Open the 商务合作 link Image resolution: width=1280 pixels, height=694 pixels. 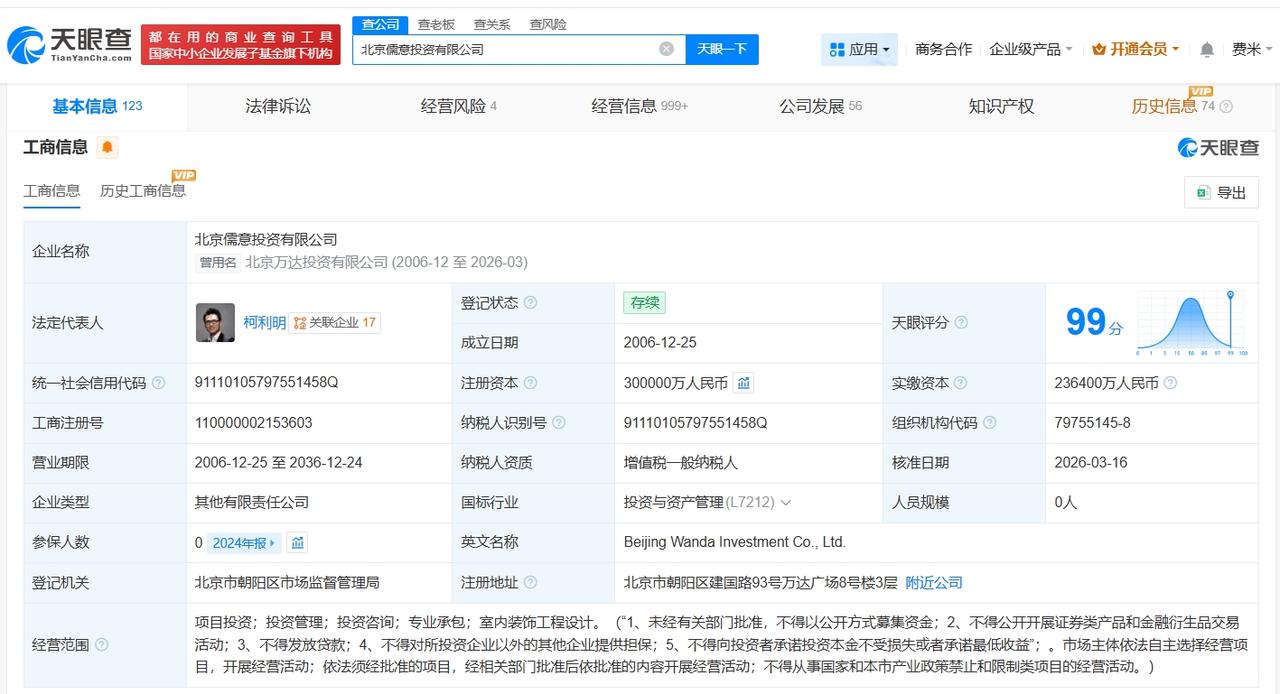tap(943, 49)
